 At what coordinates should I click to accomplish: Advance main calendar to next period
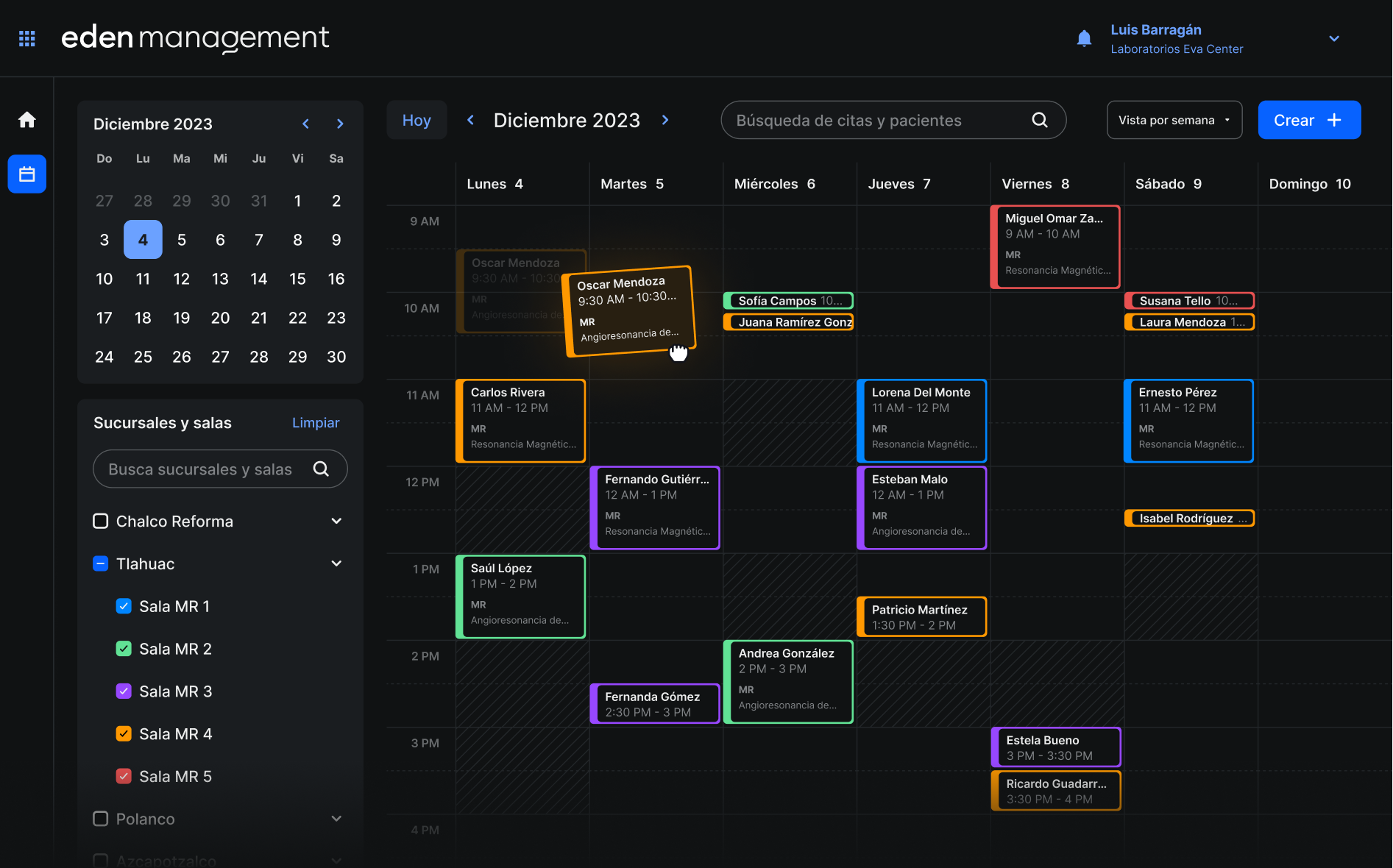click(665, 120)
